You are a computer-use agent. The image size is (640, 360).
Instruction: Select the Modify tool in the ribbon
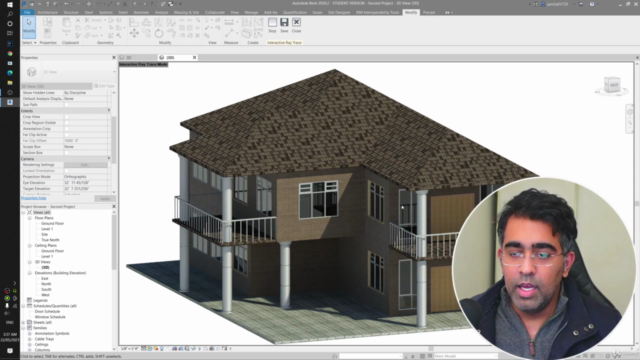29,27
